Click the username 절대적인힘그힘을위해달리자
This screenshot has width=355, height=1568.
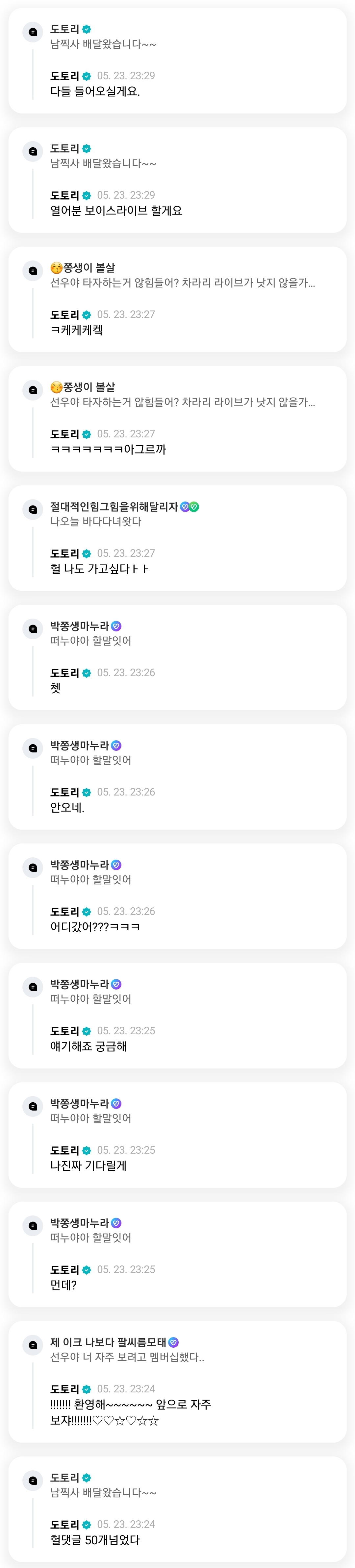click(x=114, y=506)
